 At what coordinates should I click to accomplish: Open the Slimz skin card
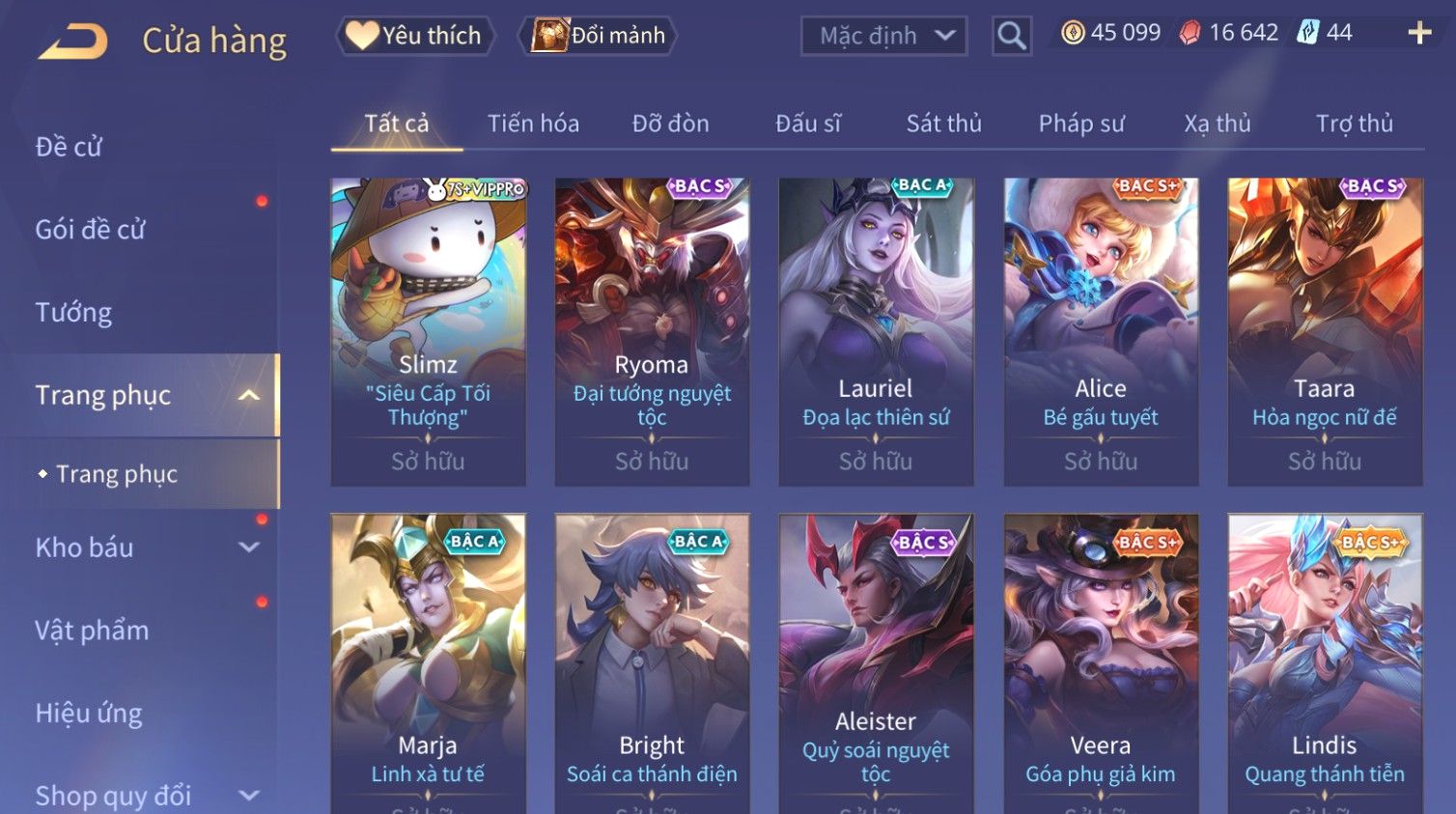428,331
